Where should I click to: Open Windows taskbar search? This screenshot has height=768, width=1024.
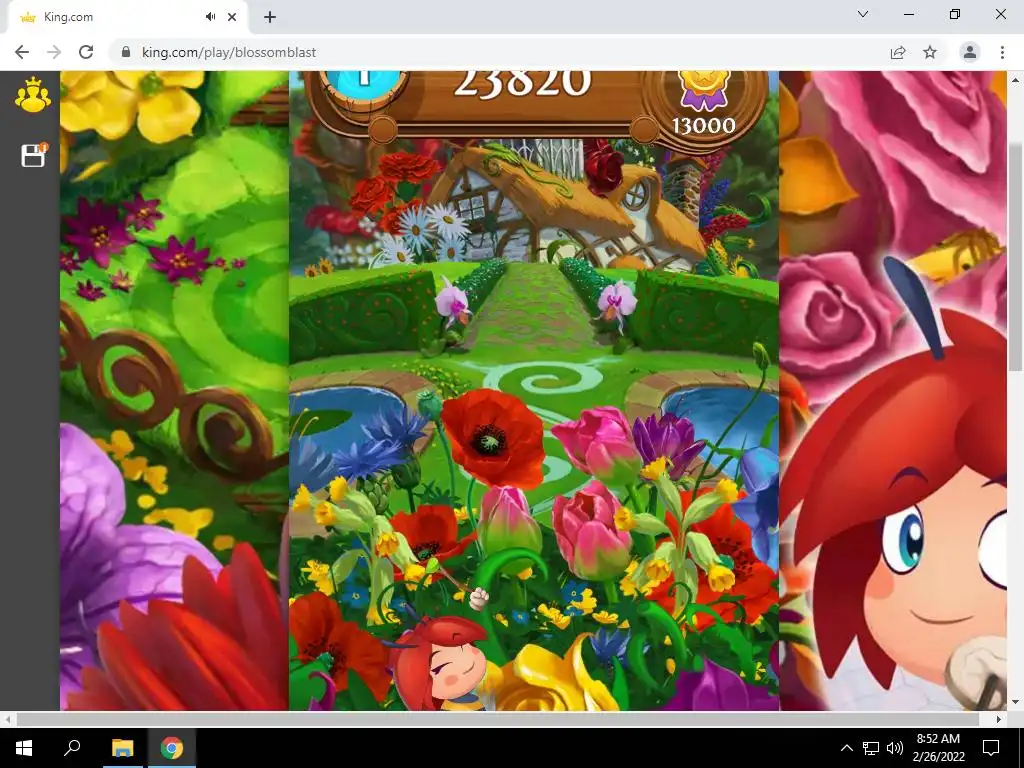(x=72, y=748)
